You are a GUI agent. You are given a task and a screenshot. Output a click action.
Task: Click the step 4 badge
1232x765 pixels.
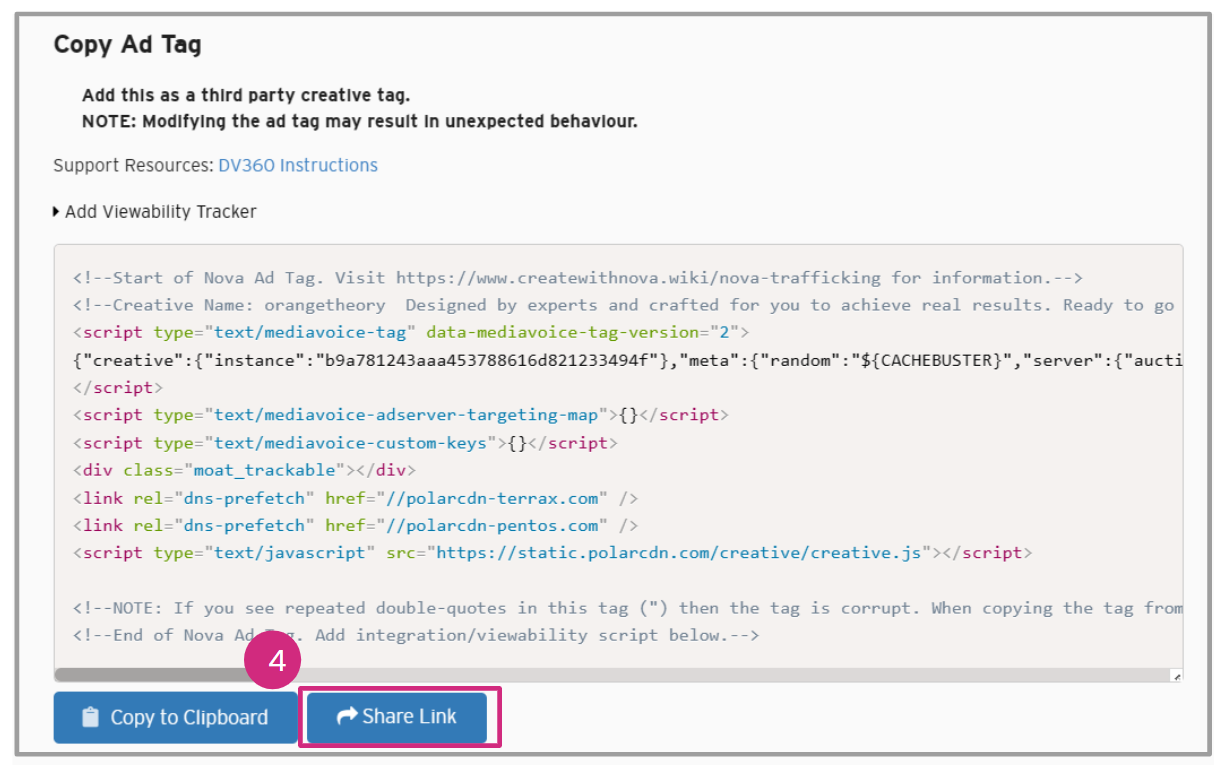click(x=272, y=661)
